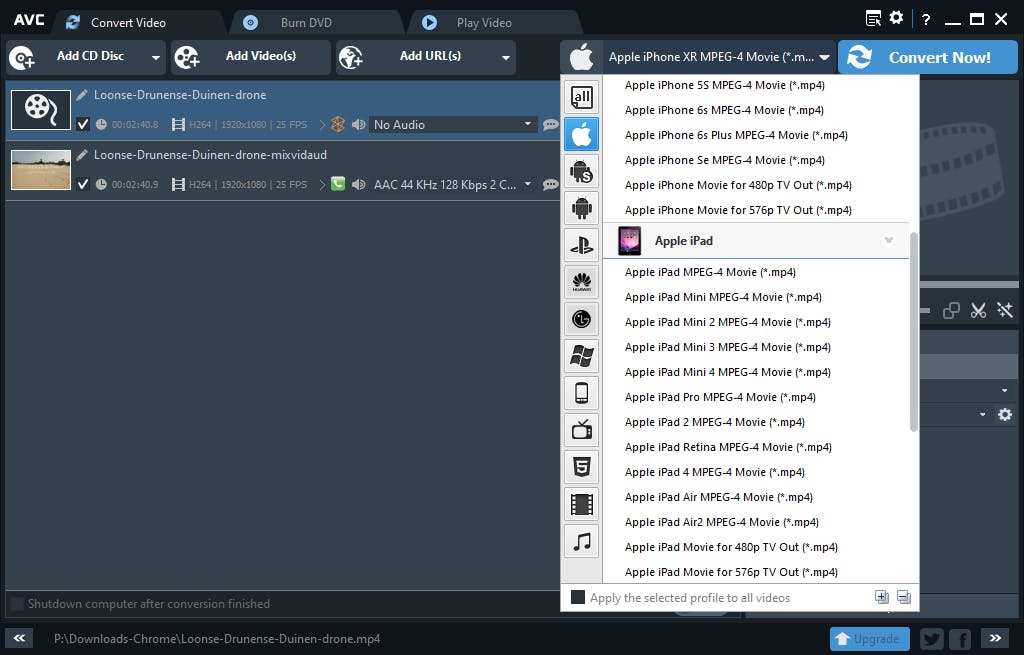Select the mobile phone category icon

581,393
